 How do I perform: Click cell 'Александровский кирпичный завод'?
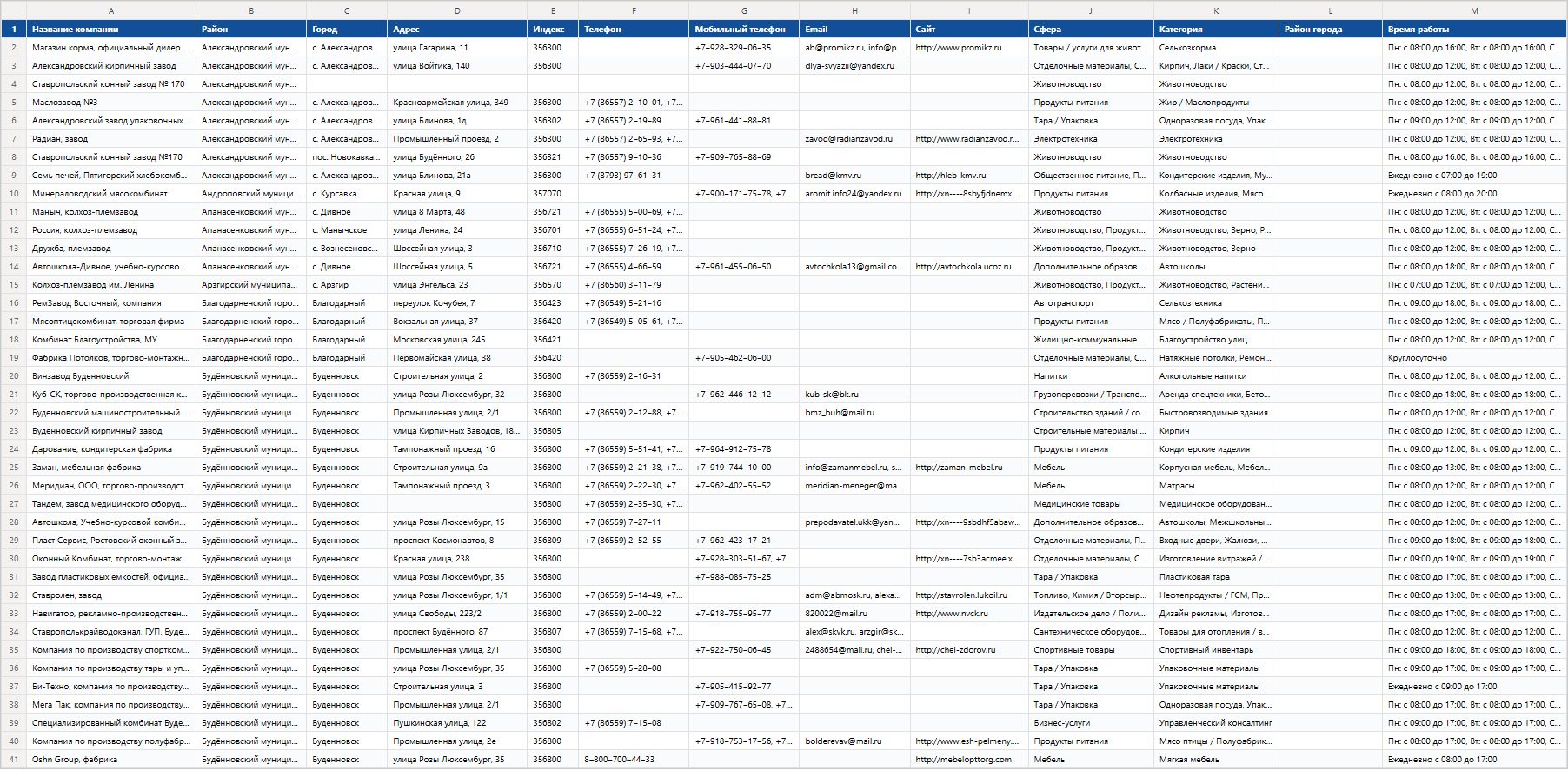click(111, 65)
